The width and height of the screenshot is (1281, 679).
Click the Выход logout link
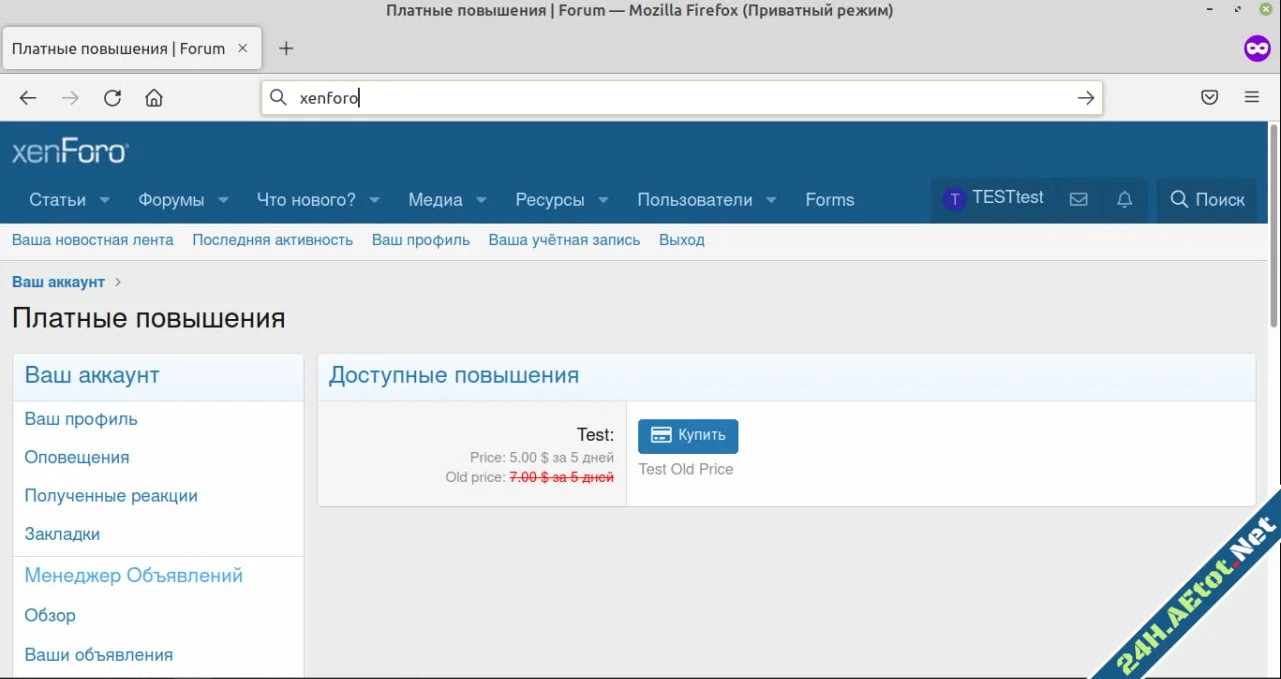coord(681,240)
